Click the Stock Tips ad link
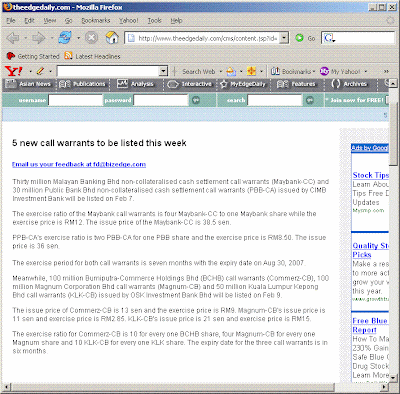The height and width of the screenshot is (394, 400). [371, 175]
